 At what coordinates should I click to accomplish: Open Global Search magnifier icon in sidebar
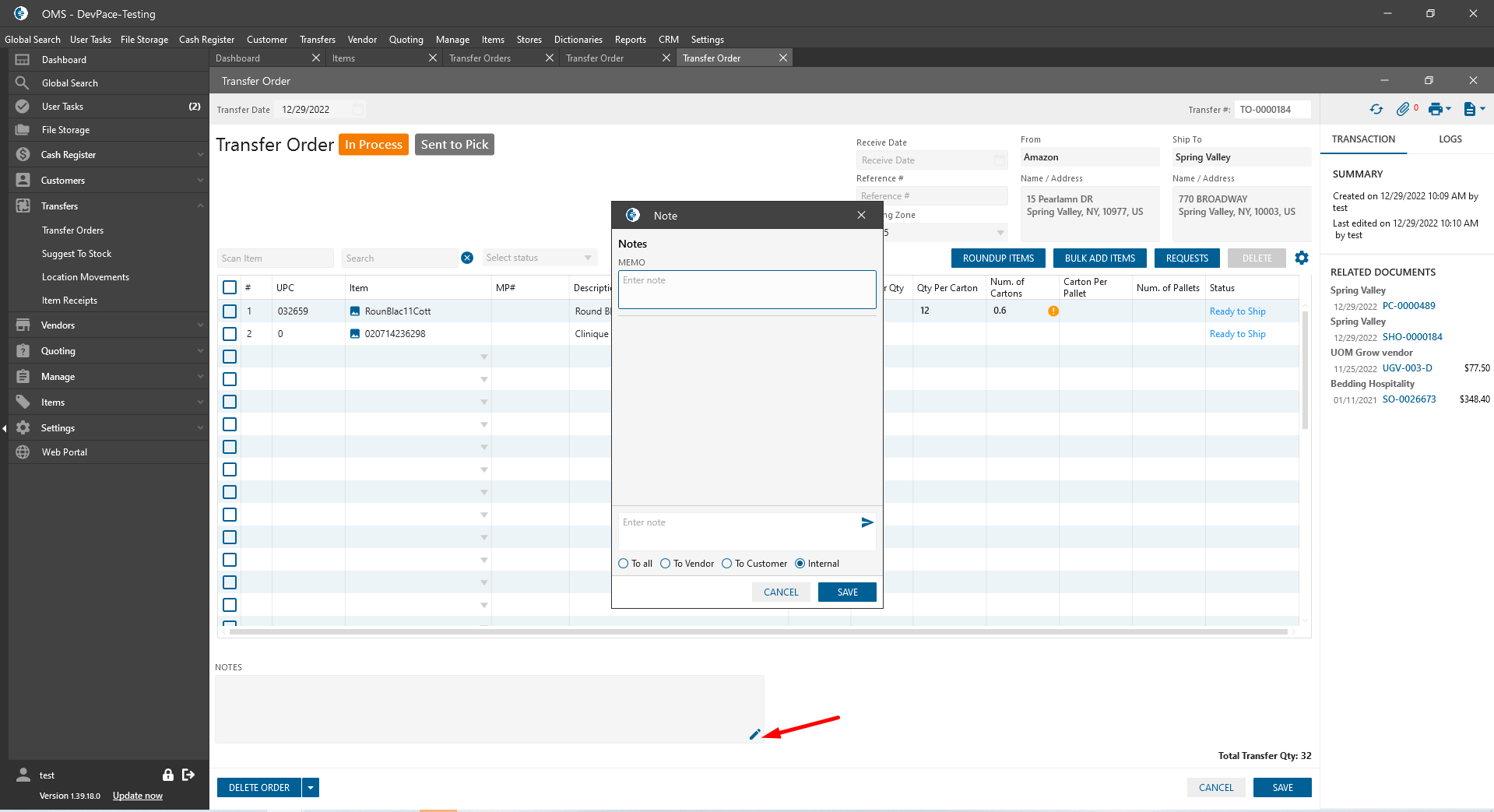(23, 83)
